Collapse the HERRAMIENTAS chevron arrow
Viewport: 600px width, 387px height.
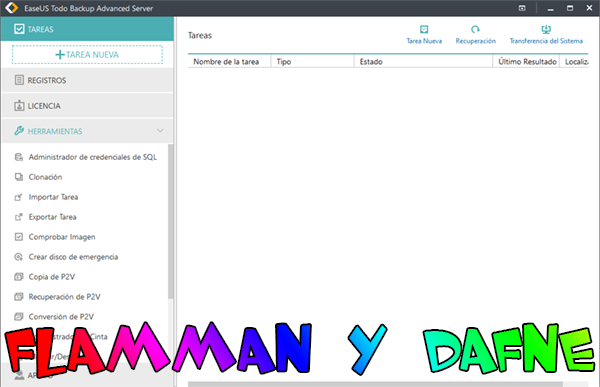pyautogui.click(x=160, y=131)
